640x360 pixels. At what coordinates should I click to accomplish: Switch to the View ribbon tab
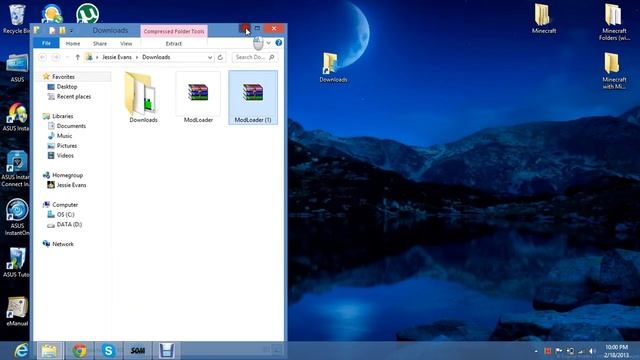point(126,43)
